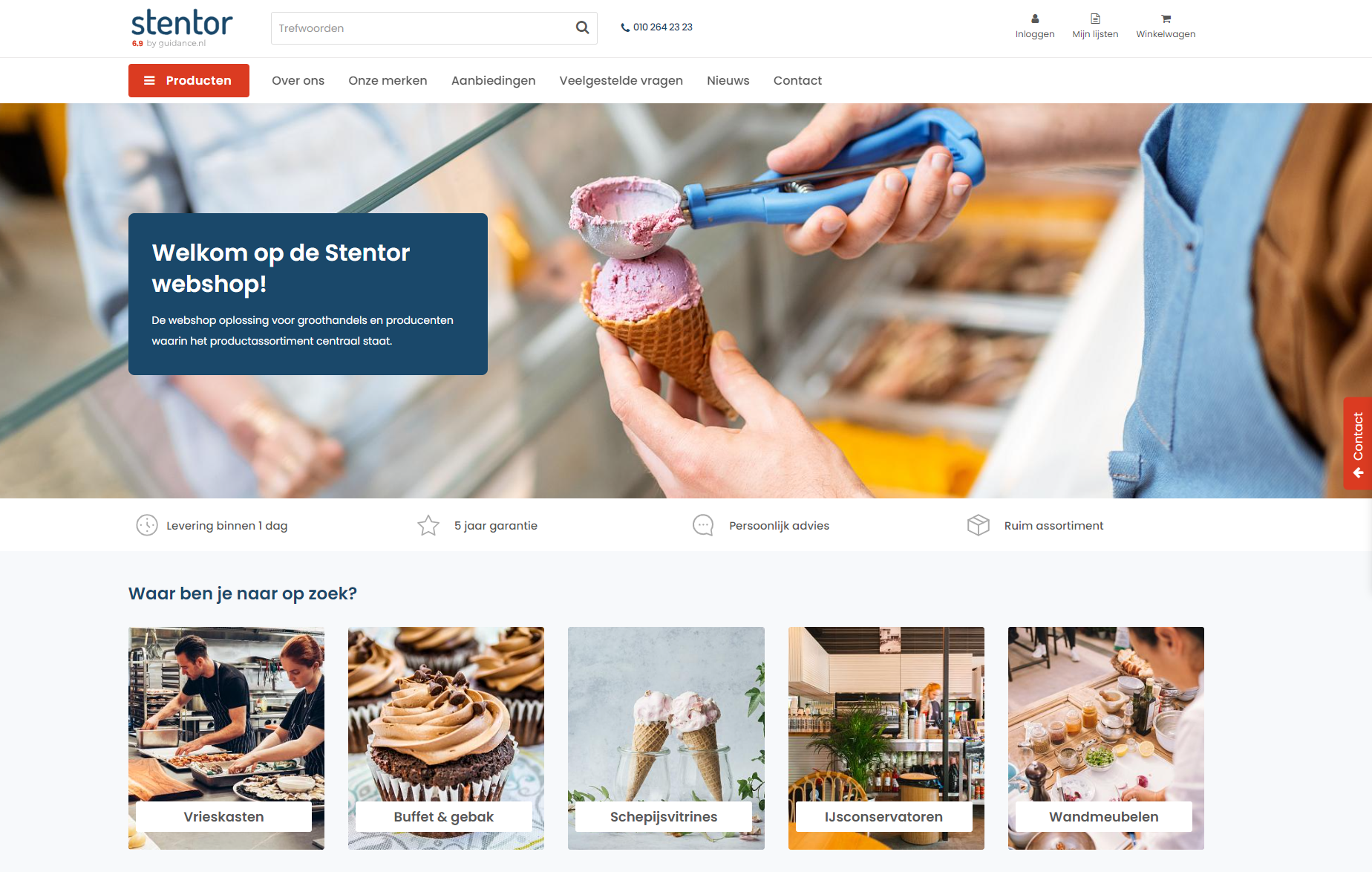Viewport: 1372px width, 872px height.
Task: Go to Onze merken page
Action: click(388, 80)
